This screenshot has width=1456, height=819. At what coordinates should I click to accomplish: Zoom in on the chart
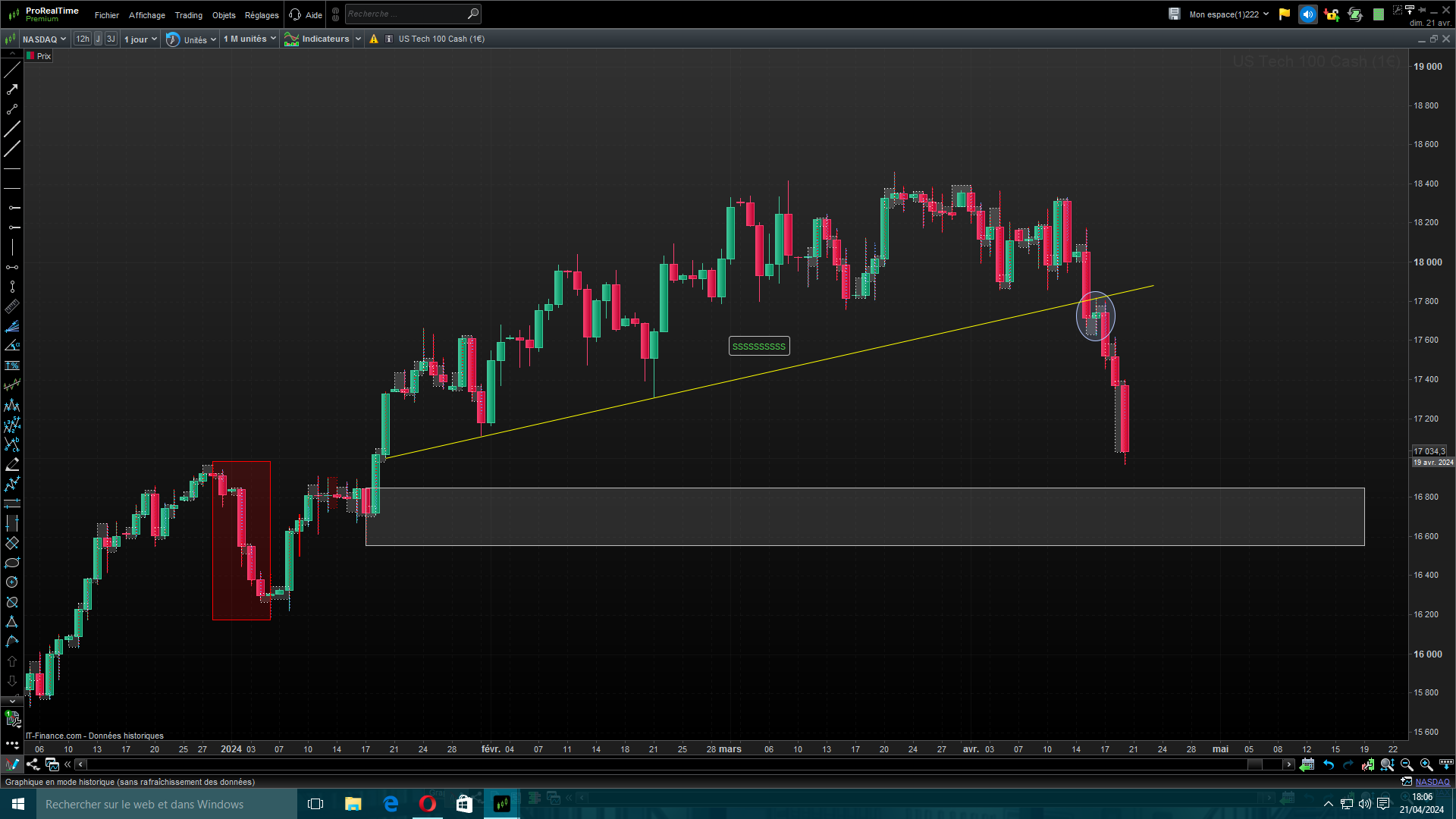(x=1426, y=764)
